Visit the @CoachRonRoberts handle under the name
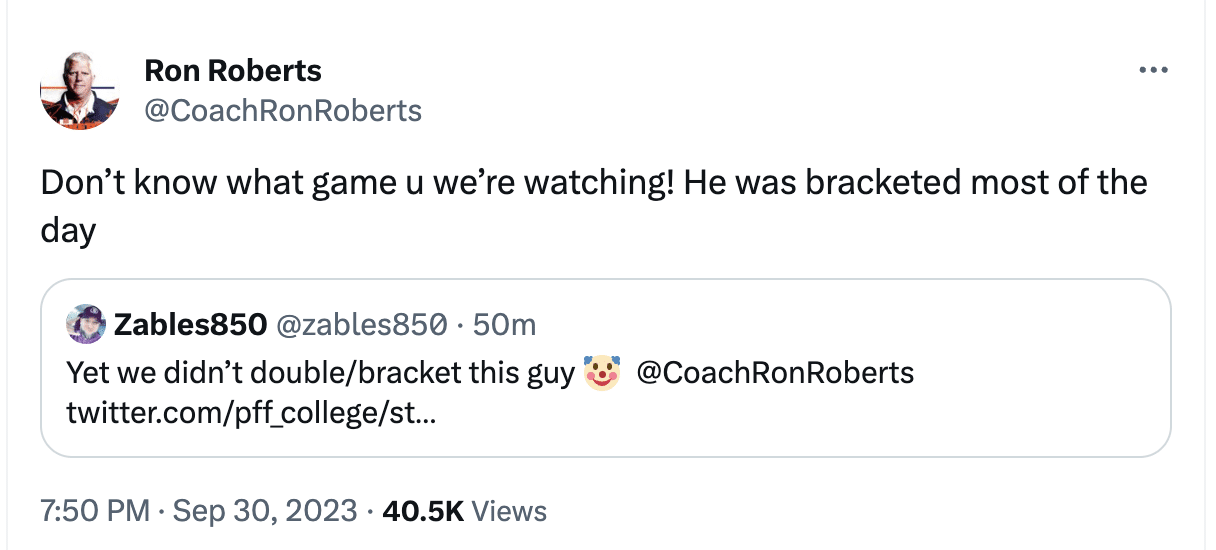The image size is (1216, 550). [x=283, y=110]
